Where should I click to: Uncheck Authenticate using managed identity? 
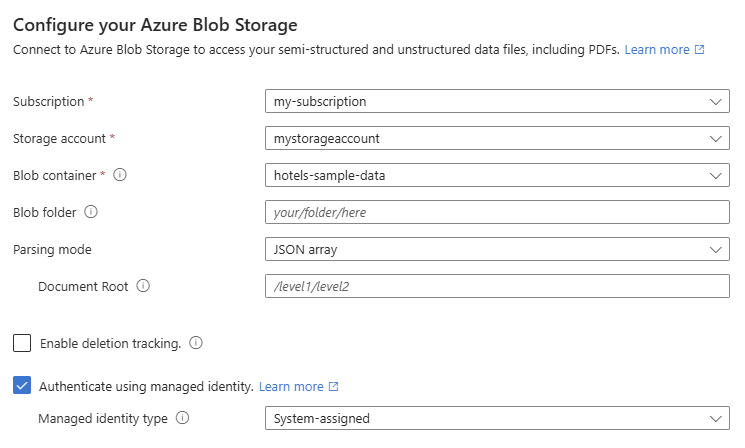22,386
